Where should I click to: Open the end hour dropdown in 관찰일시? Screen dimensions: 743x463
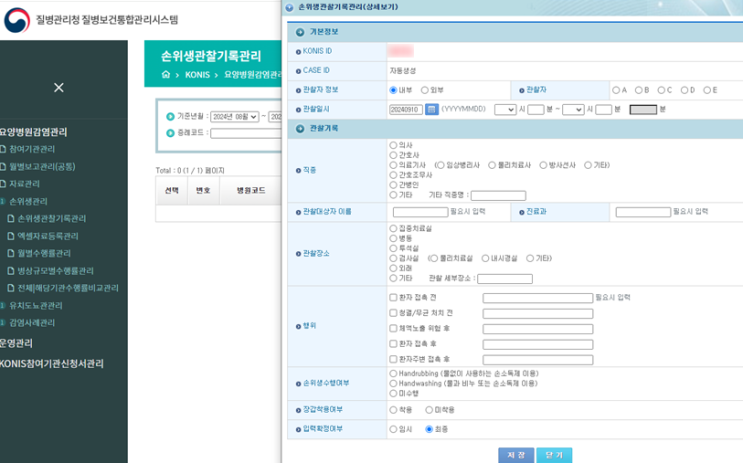coord(573,109)
